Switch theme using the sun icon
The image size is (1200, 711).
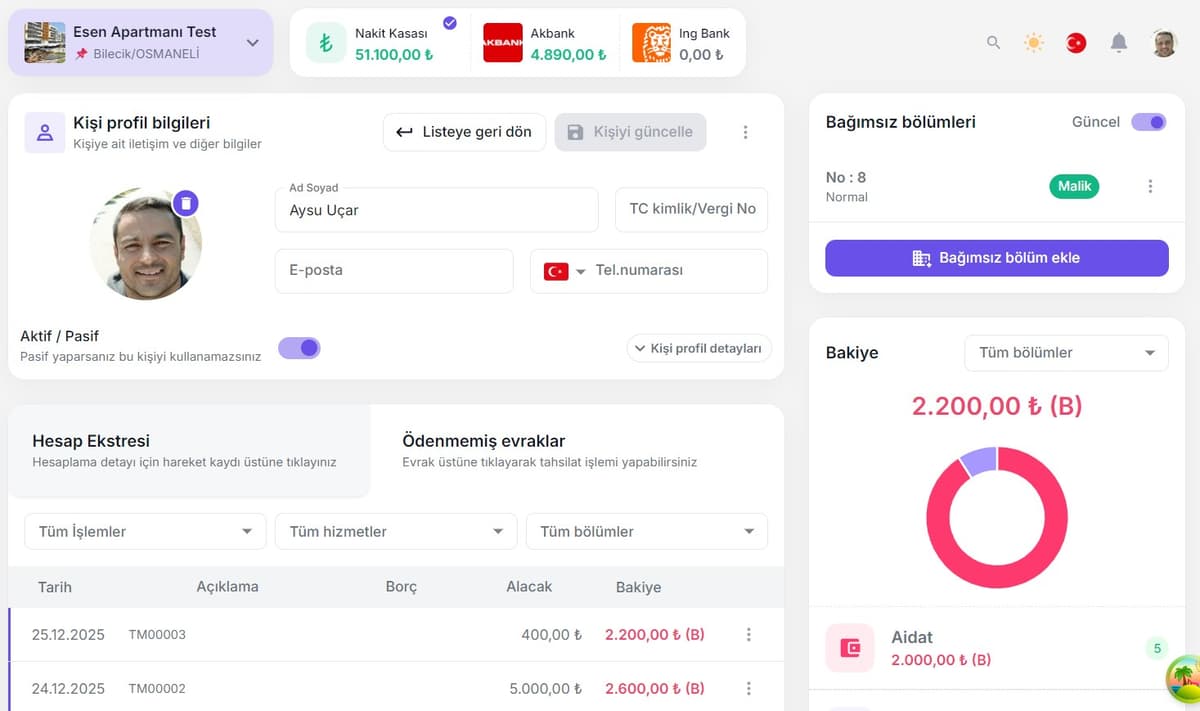(x=1034, y=43)
